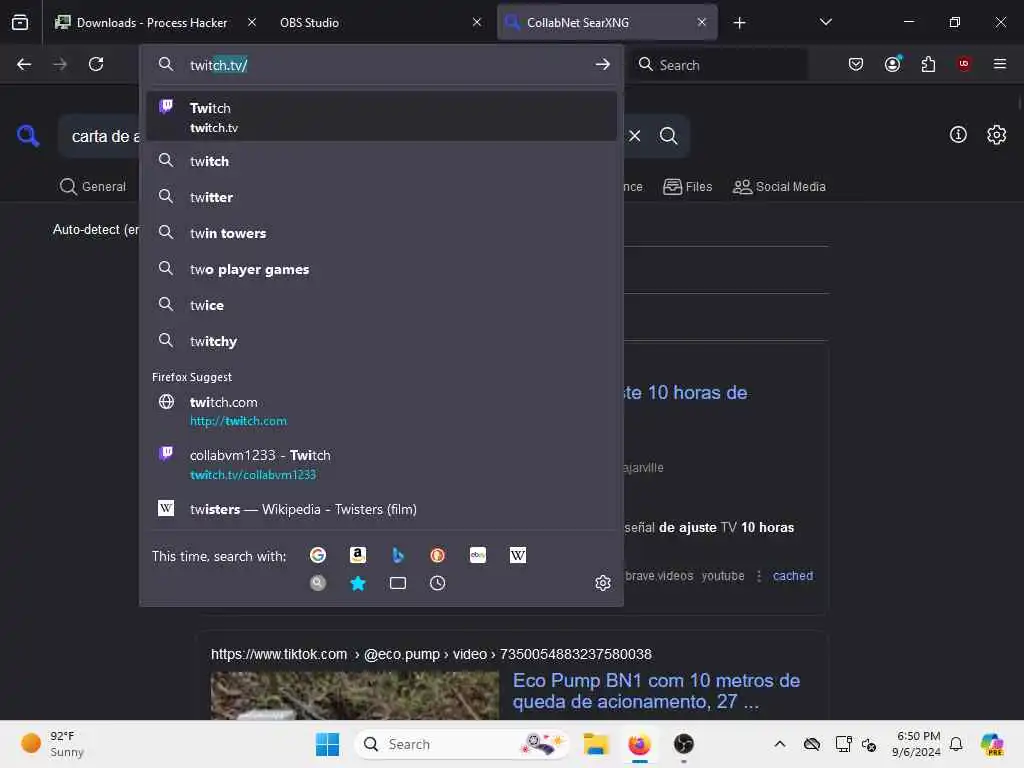
Task: Open the cached link of first result
Action: click(x=793, y=575)
